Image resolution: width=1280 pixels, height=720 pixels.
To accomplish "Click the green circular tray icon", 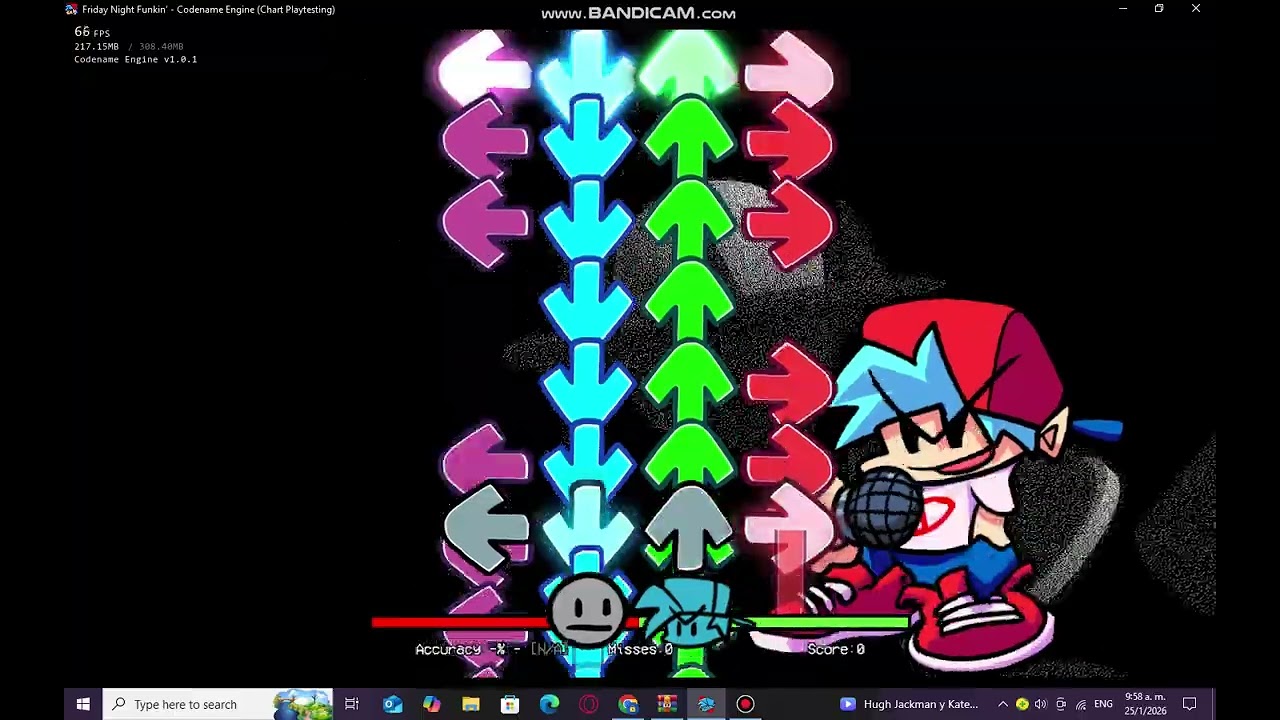I will (x=1022, y=704).
